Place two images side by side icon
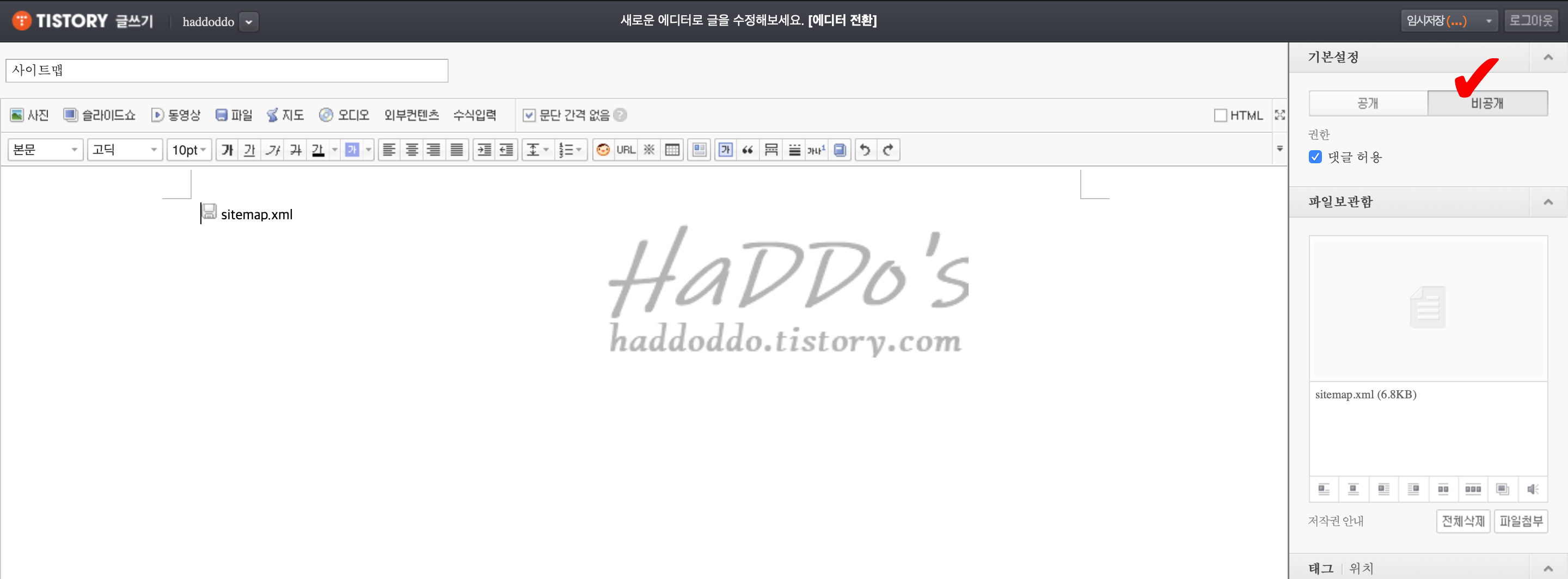Image resolution: width=1568 pixels, height=579 pixels. click(x=1443, y=489)
